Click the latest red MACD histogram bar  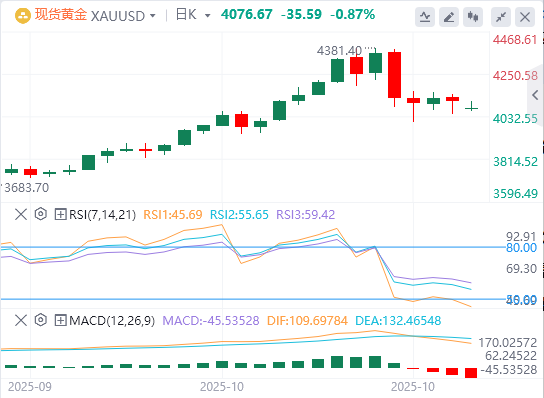(471, 373)
